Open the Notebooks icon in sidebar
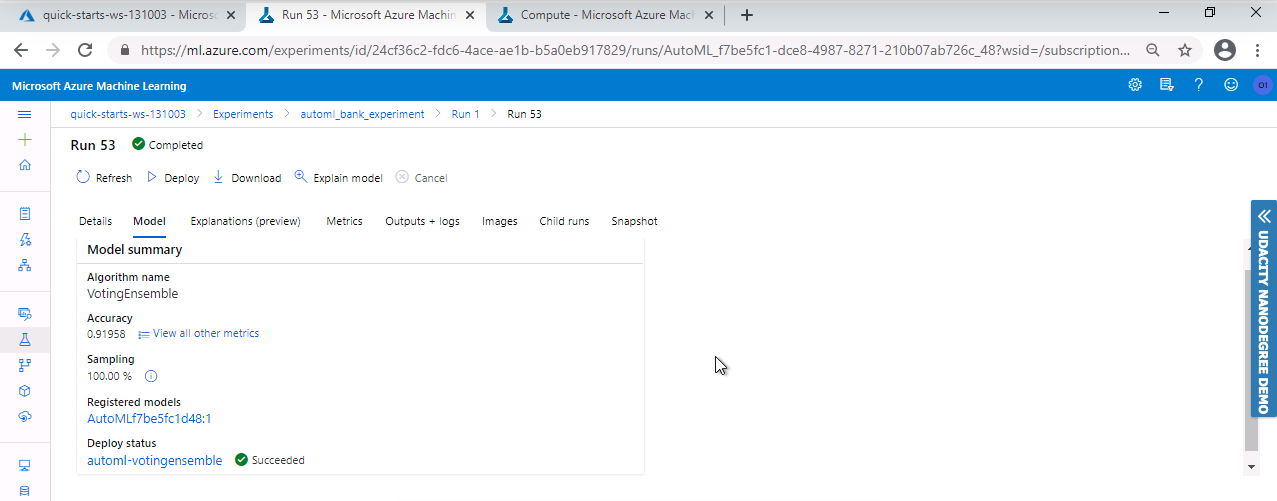 coord(25,213)
